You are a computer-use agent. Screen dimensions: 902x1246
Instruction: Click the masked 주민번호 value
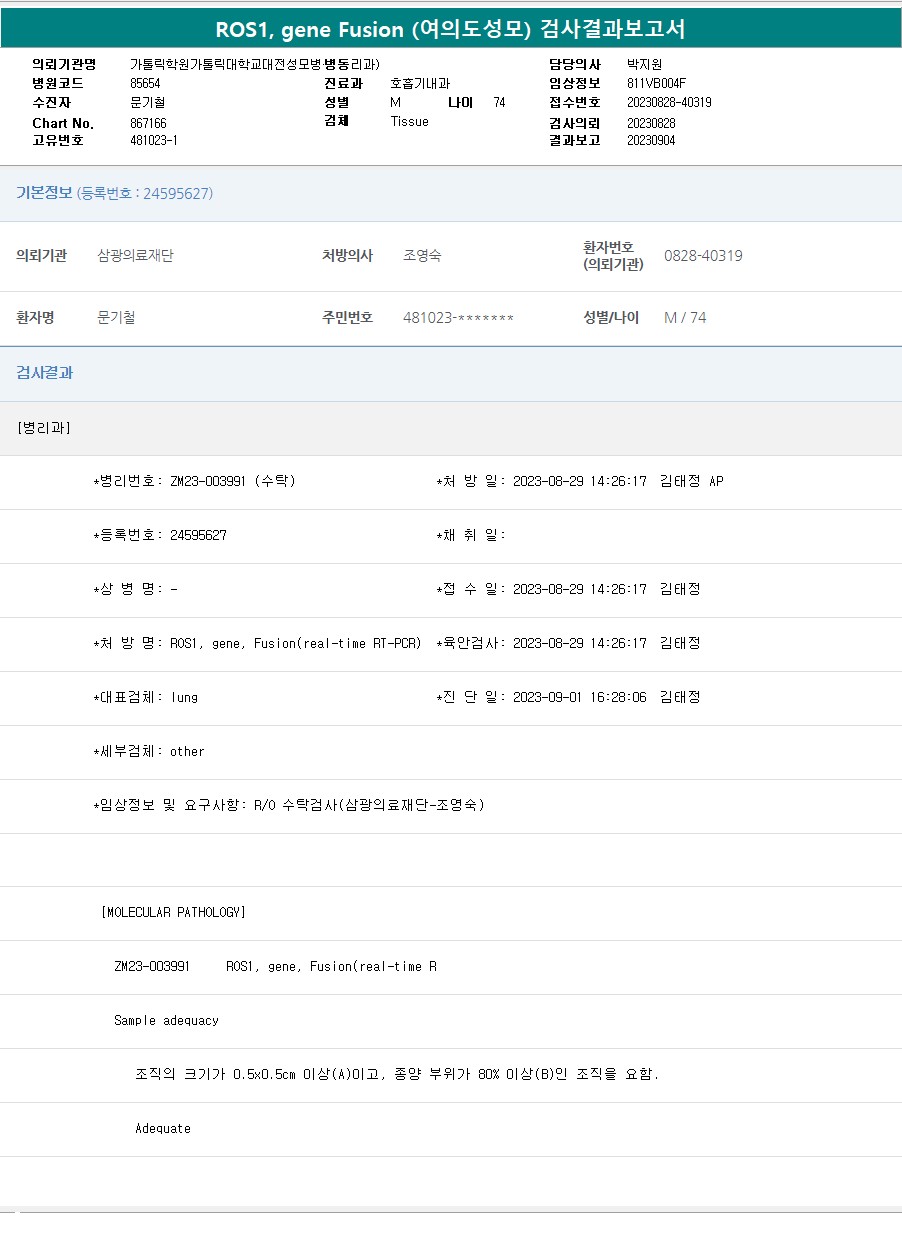pyautogui.click(x=458, y=318)
